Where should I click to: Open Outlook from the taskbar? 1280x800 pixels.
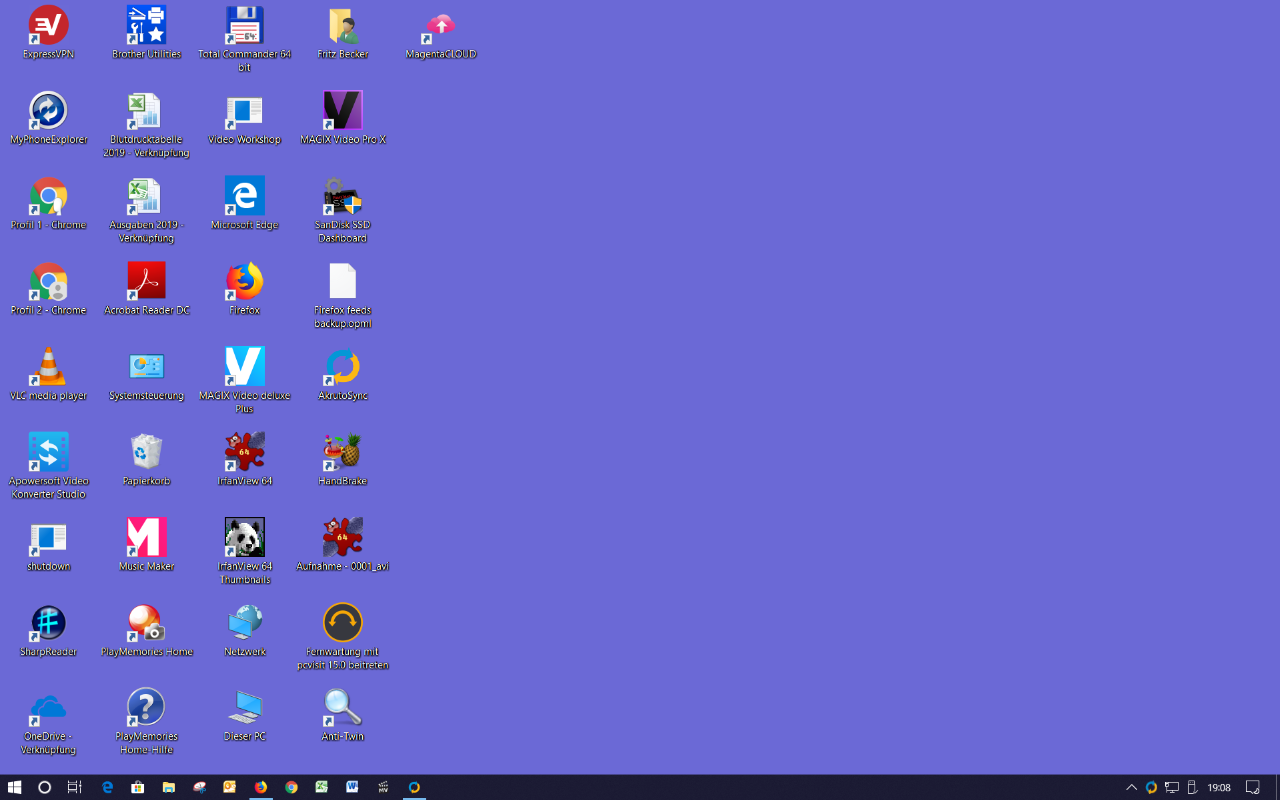click(x=230, y=787)
